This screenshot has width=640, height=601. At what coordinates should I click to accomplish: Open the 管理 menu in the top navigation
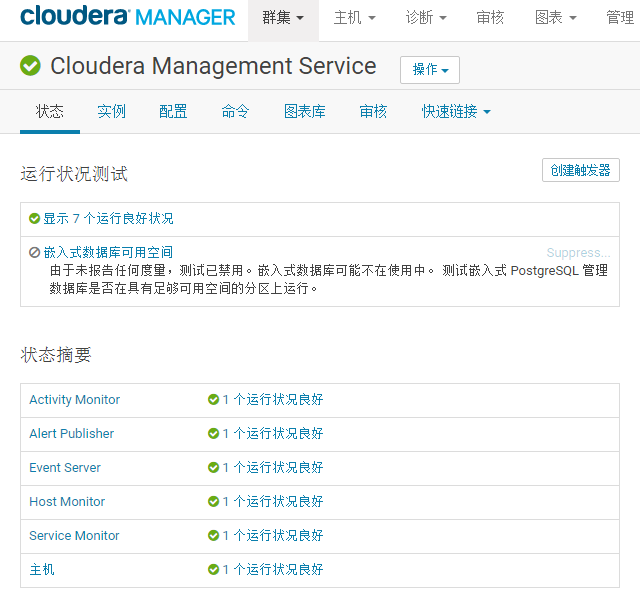620,18
